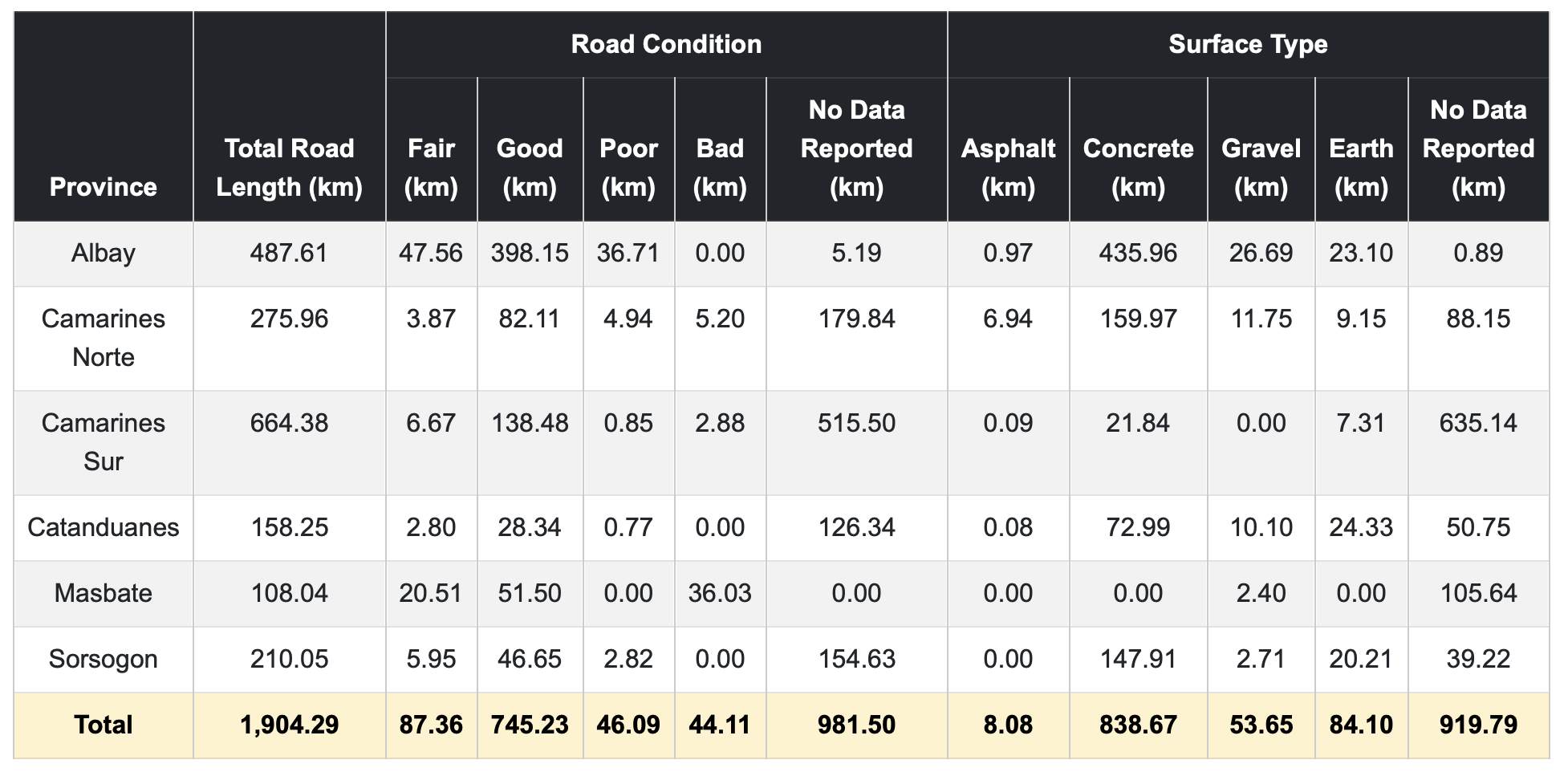Click the Concrete (km) column header
Viewport: 1568px width, 772px height.
coord(1138,168)
